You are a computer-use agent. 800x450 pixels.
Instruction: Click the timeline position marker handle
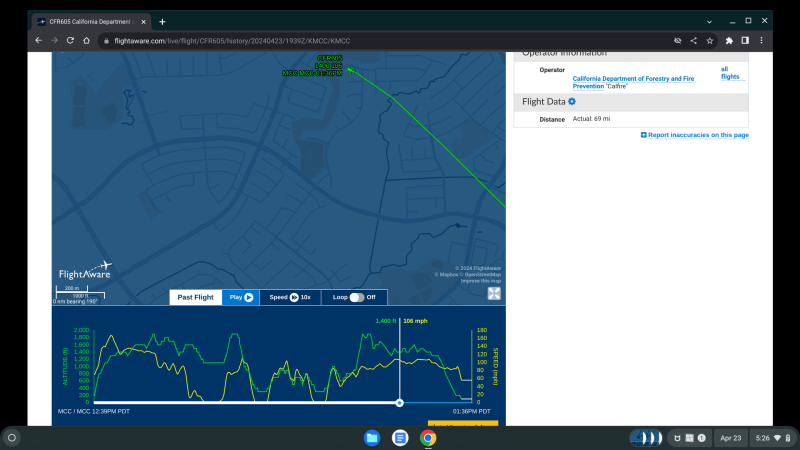pyautogui.click(x=400, y=402)
